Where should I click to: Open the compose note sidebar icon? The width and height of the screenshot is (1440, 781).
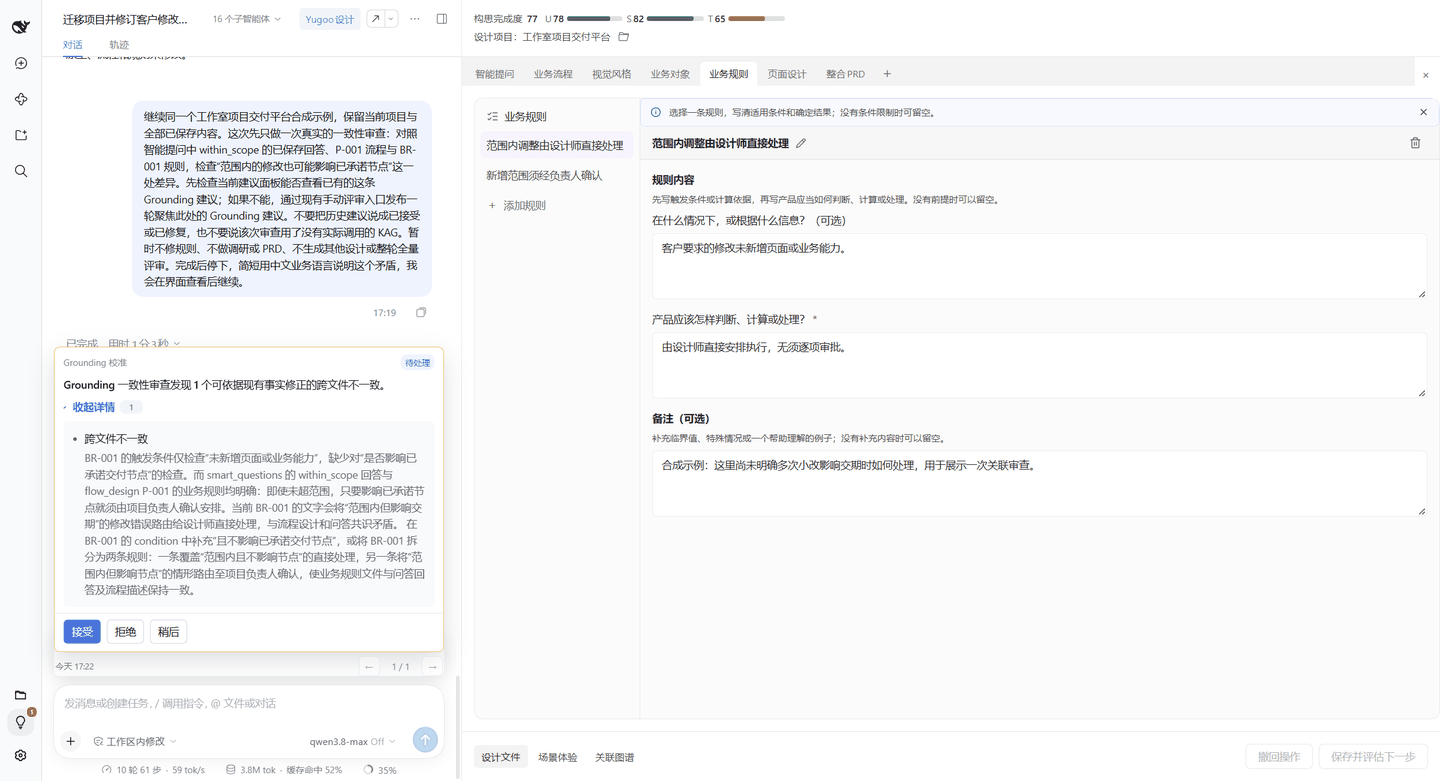click(20, 135)
